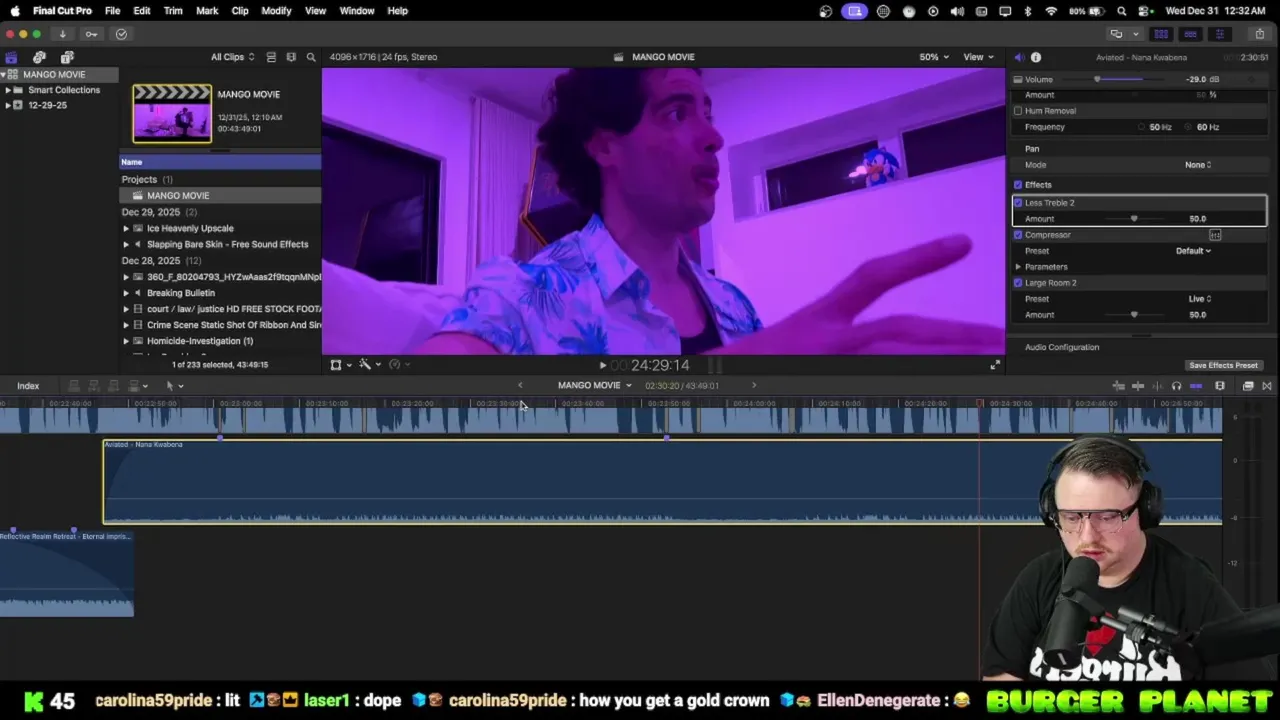Open the File menu
The width and height of the screenshot is (1280, 720).
coord(112,11)
